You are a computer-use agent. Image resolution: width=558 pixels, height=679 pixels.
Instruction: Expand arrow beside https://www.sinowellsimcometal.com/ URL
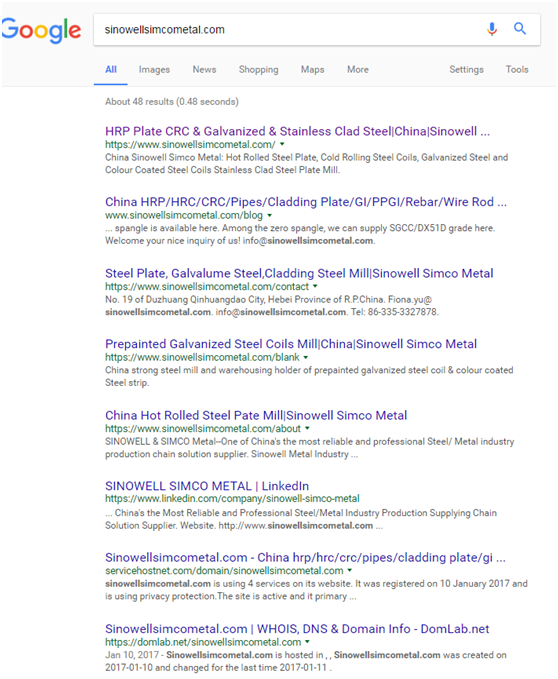[x=282, y=144]
